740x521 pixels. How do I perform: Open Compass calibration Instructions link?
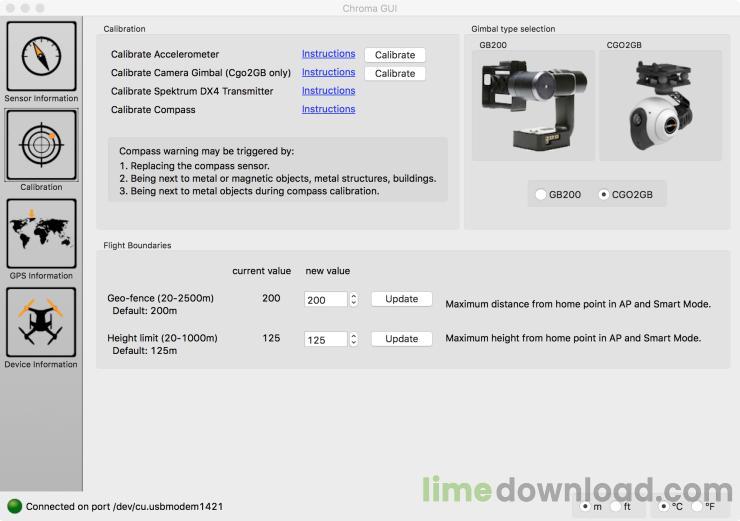click(328, 109)
